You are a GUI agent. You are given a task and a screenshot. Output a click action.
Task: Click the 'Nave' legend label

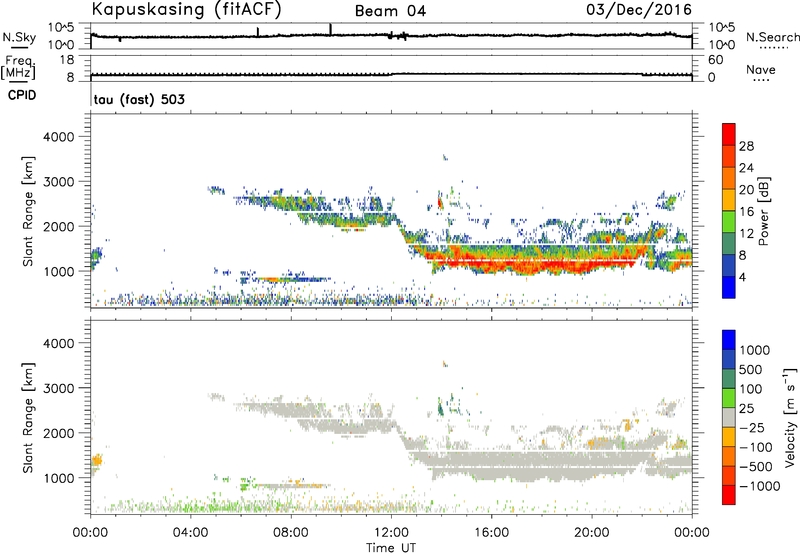pyautogui.click(x=760, y=70)
